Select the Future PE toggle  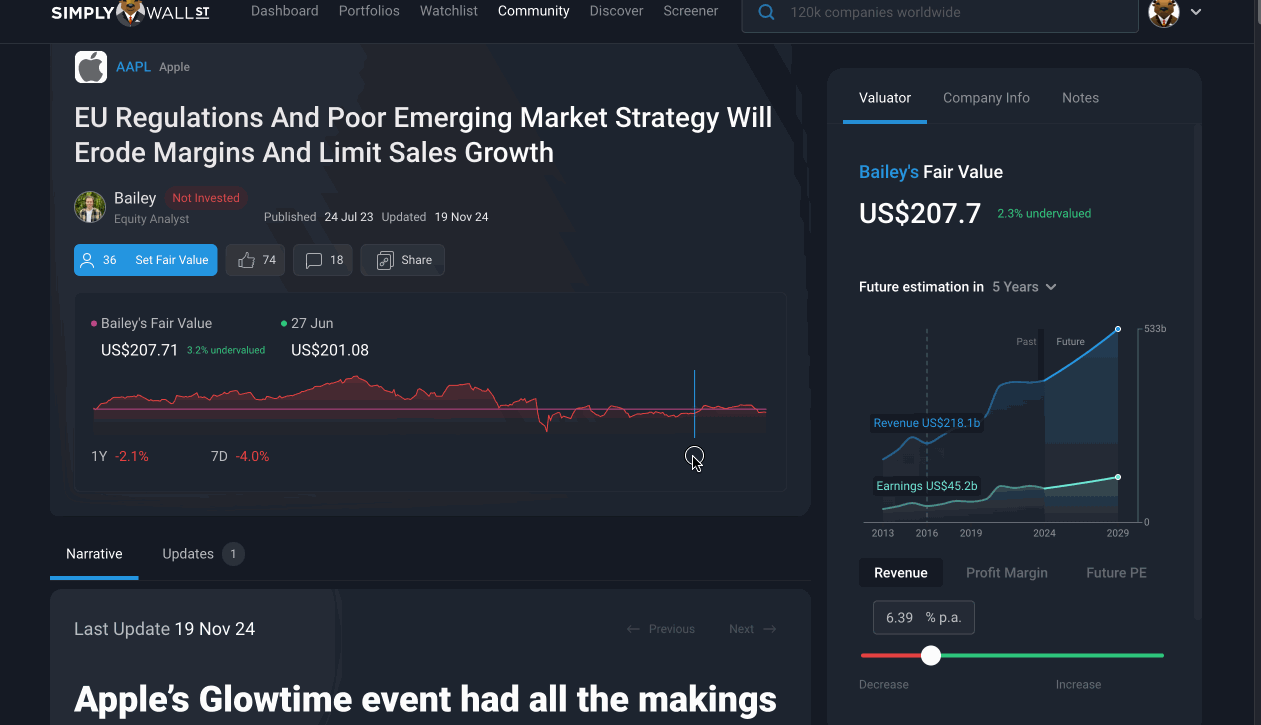pos(1116,573)
